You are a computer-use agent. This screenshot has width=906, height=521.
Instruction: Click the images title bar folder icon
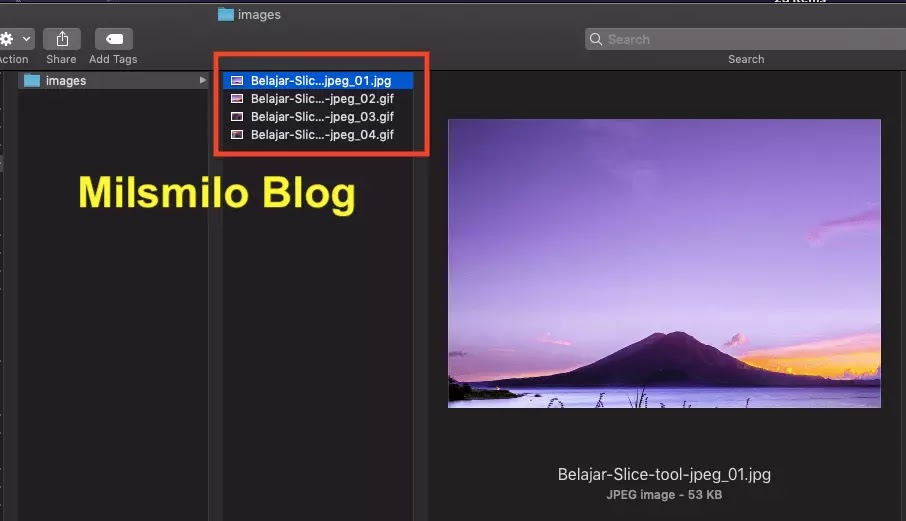226,14
